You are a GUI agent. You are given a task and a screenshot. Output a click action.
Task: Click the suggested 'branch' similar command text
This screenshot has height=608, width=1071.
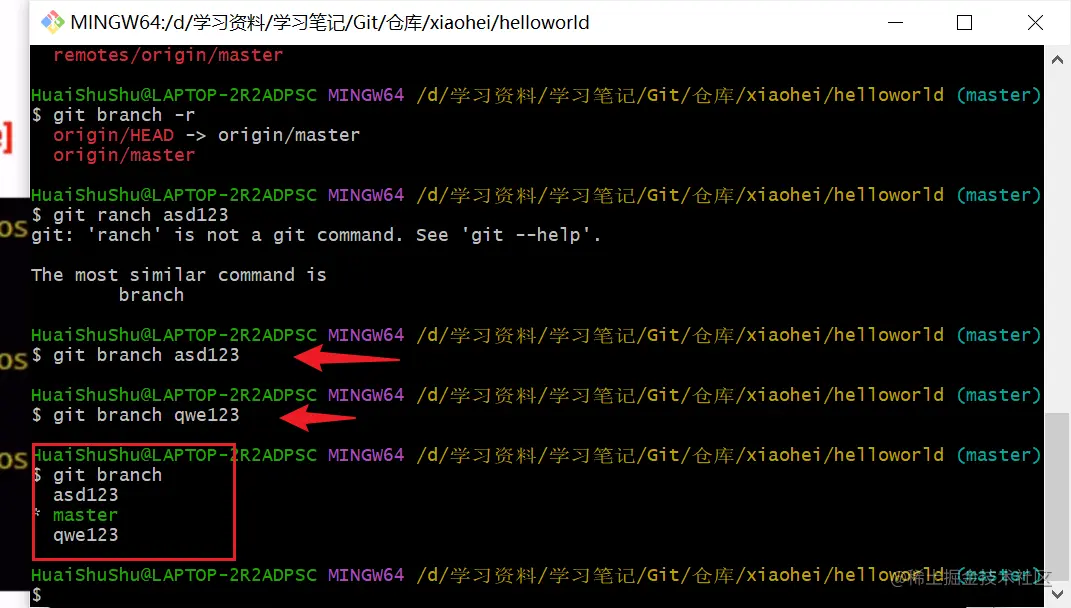point(151,295)
